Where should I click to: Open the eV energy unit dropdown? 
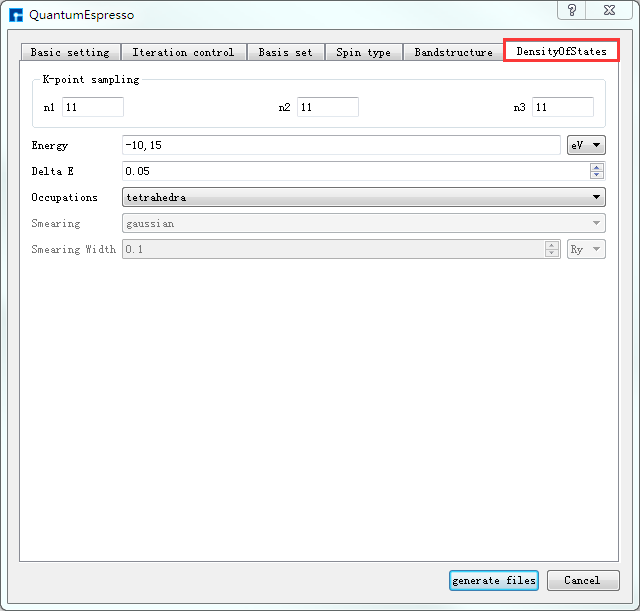[586, 146]
